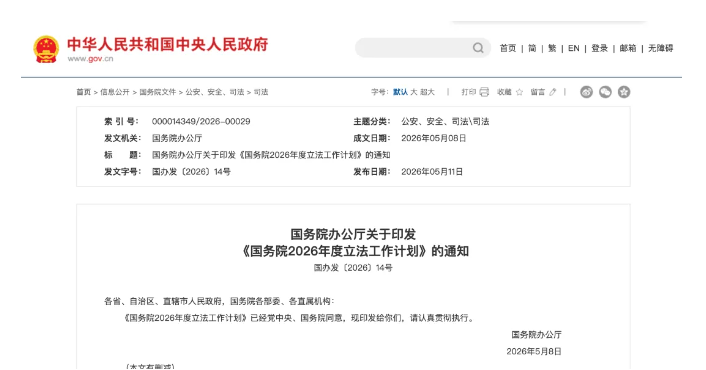Screen dimensions: 706x370
Task: Click body paragraph beginning 《国务院2026年度立法工作计划》已经
Action: (299, 318)
